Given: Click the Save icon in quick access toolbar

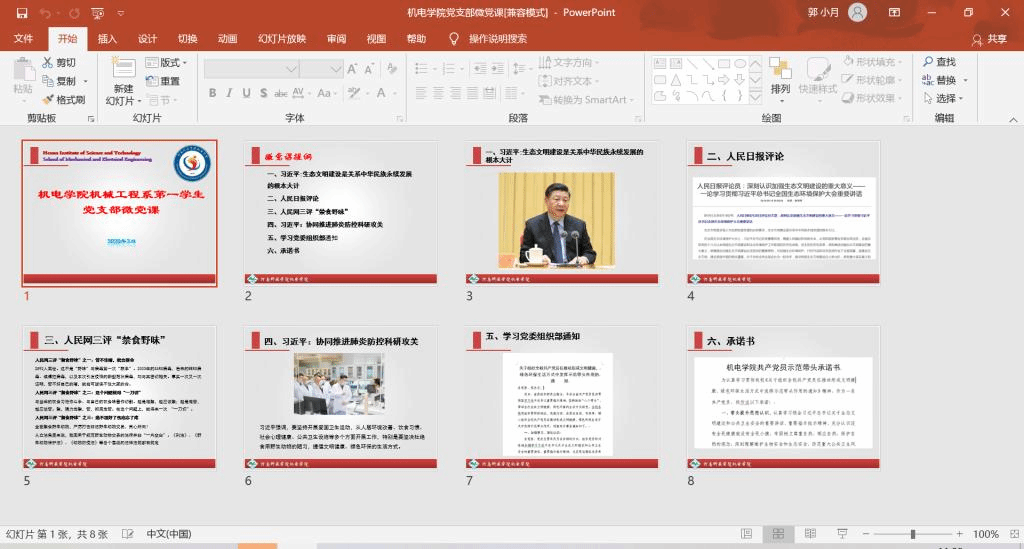Looking at the screenshot, I should point(21,13).
